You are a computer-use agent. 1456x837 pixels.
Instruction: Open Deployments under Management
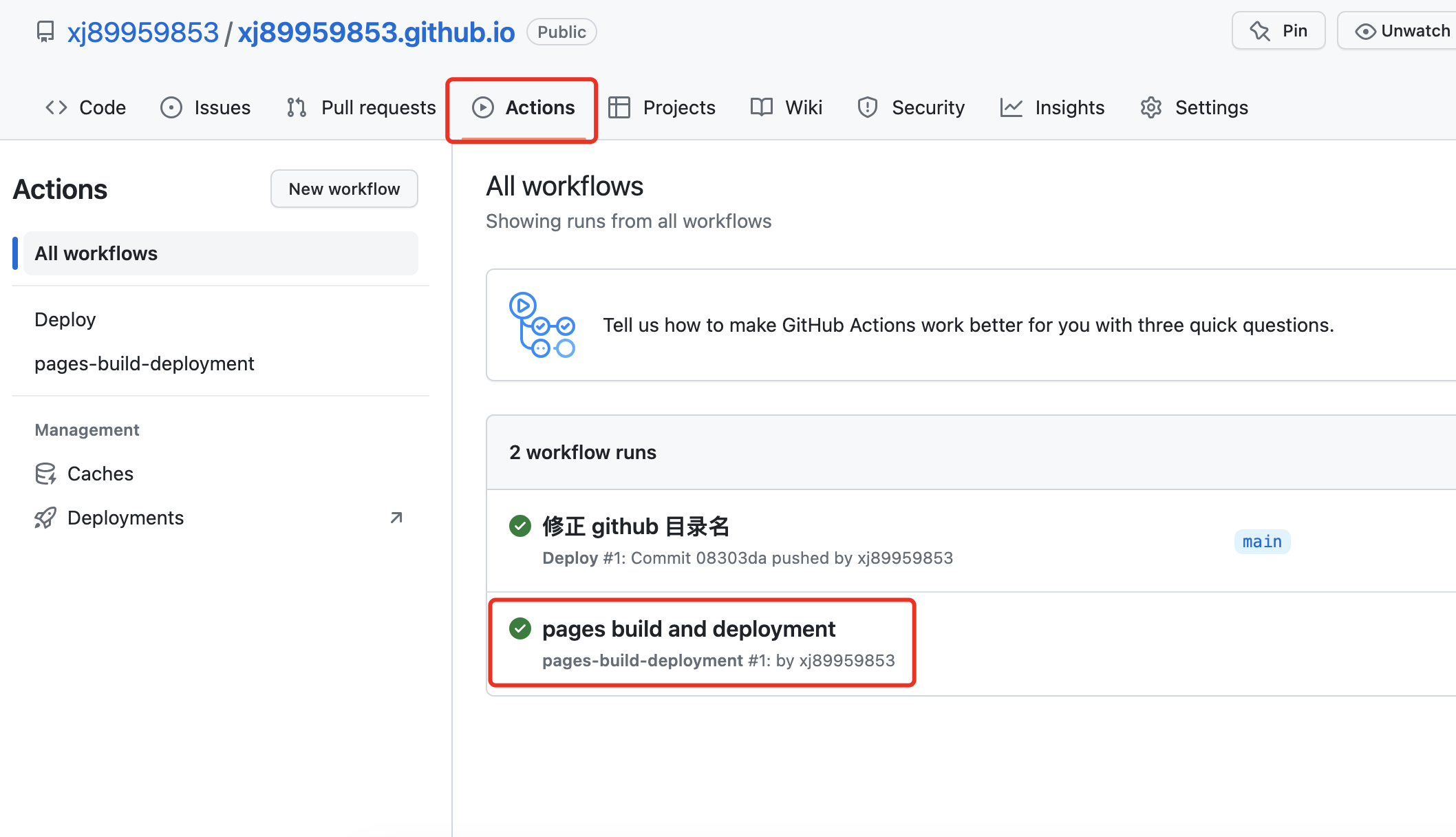point(126,518)
